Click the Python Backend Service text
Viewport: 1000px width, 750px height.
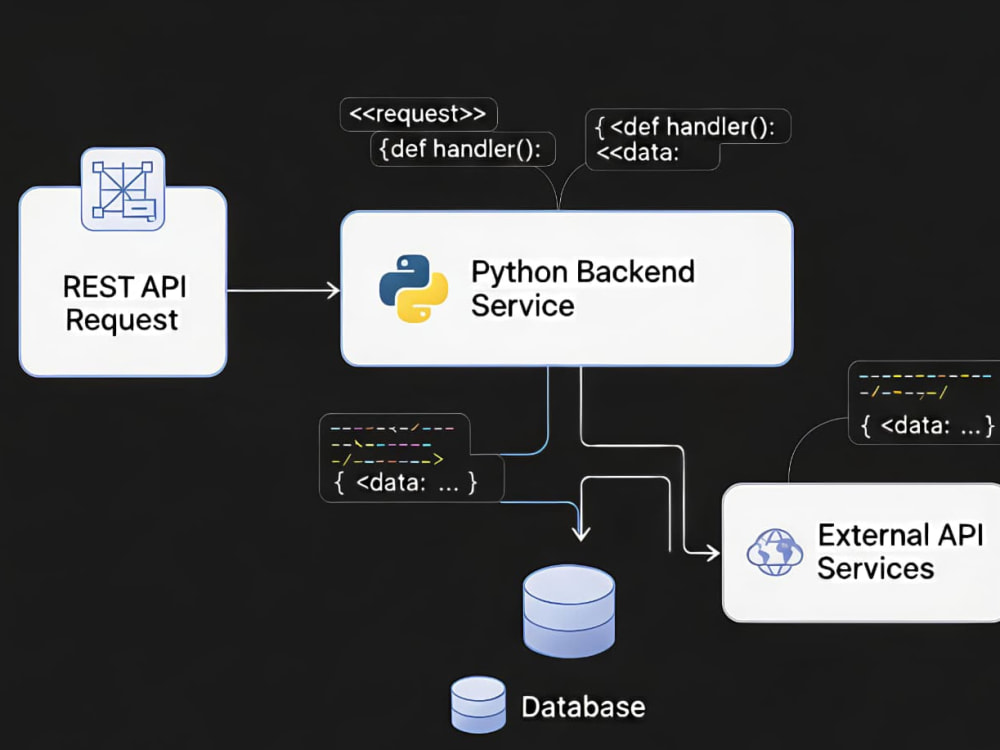tap(582, 288)
